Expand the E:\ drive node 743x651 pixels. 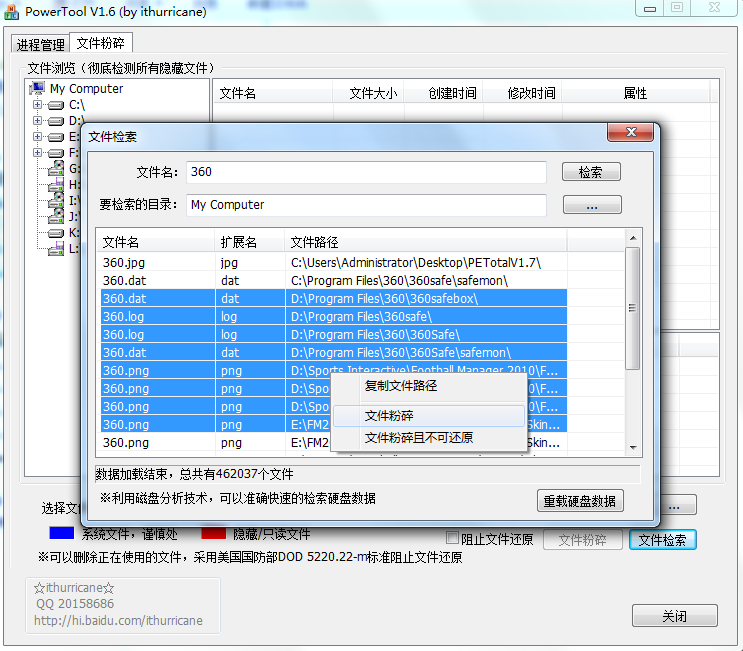coord(37,136)
